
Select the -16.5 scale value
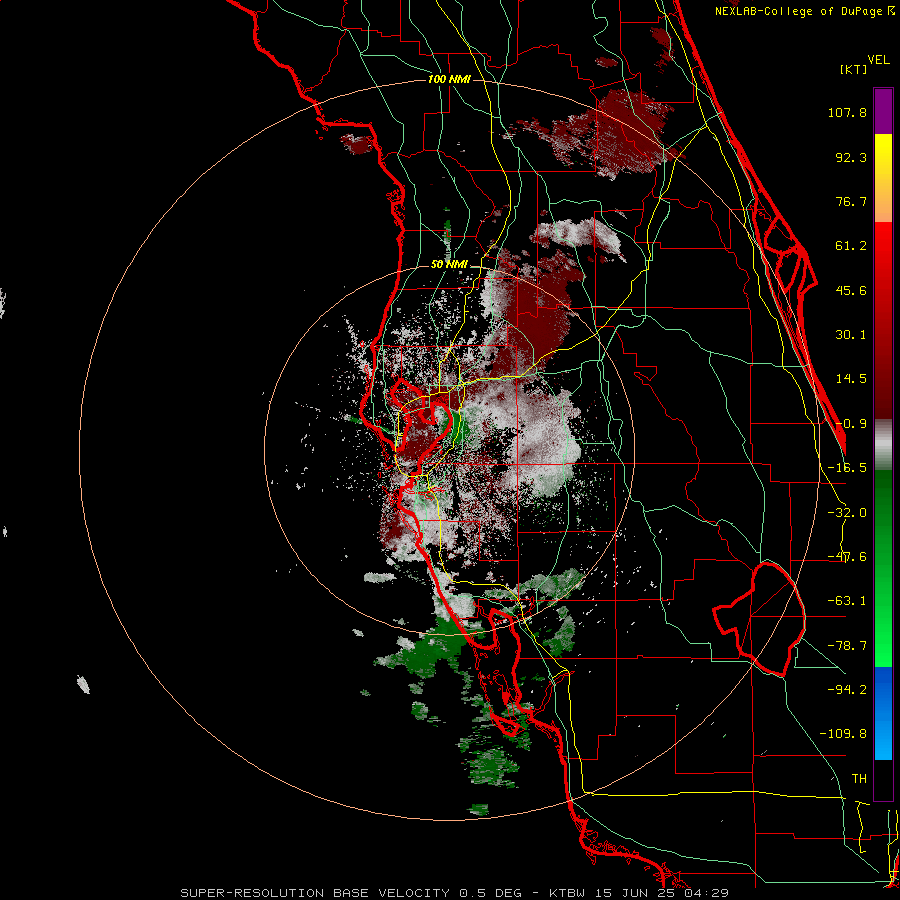[847, 468]
